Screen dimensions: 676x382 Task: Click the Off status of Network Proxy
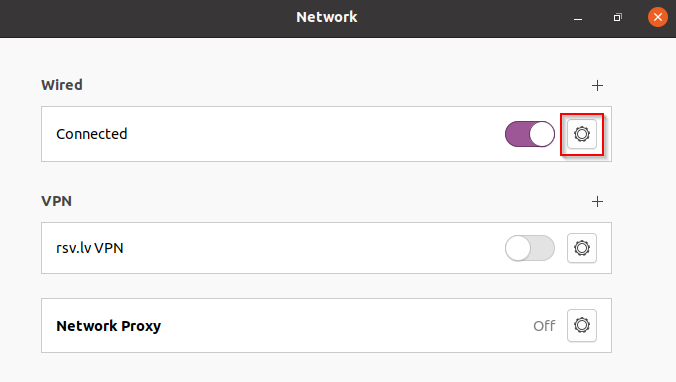click(544, 326)
